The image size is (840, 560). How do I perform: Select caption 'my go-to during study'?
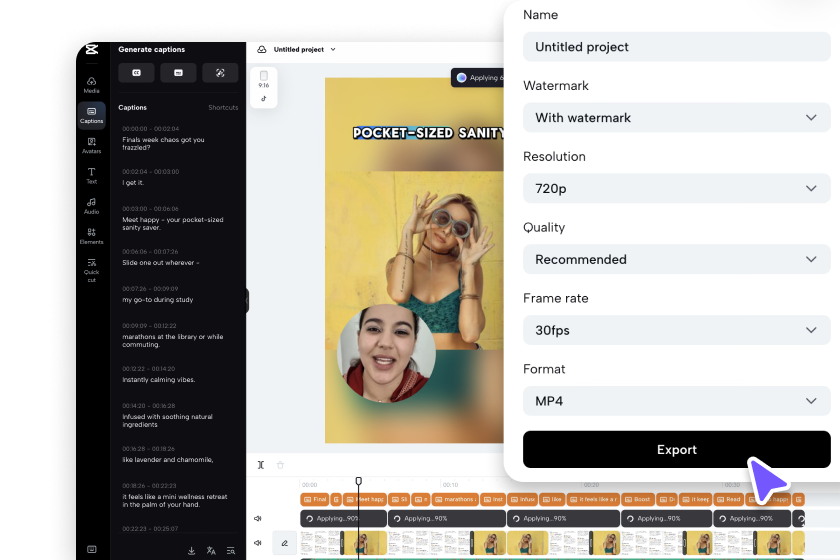pyautogui.click(x=158, y=300)
